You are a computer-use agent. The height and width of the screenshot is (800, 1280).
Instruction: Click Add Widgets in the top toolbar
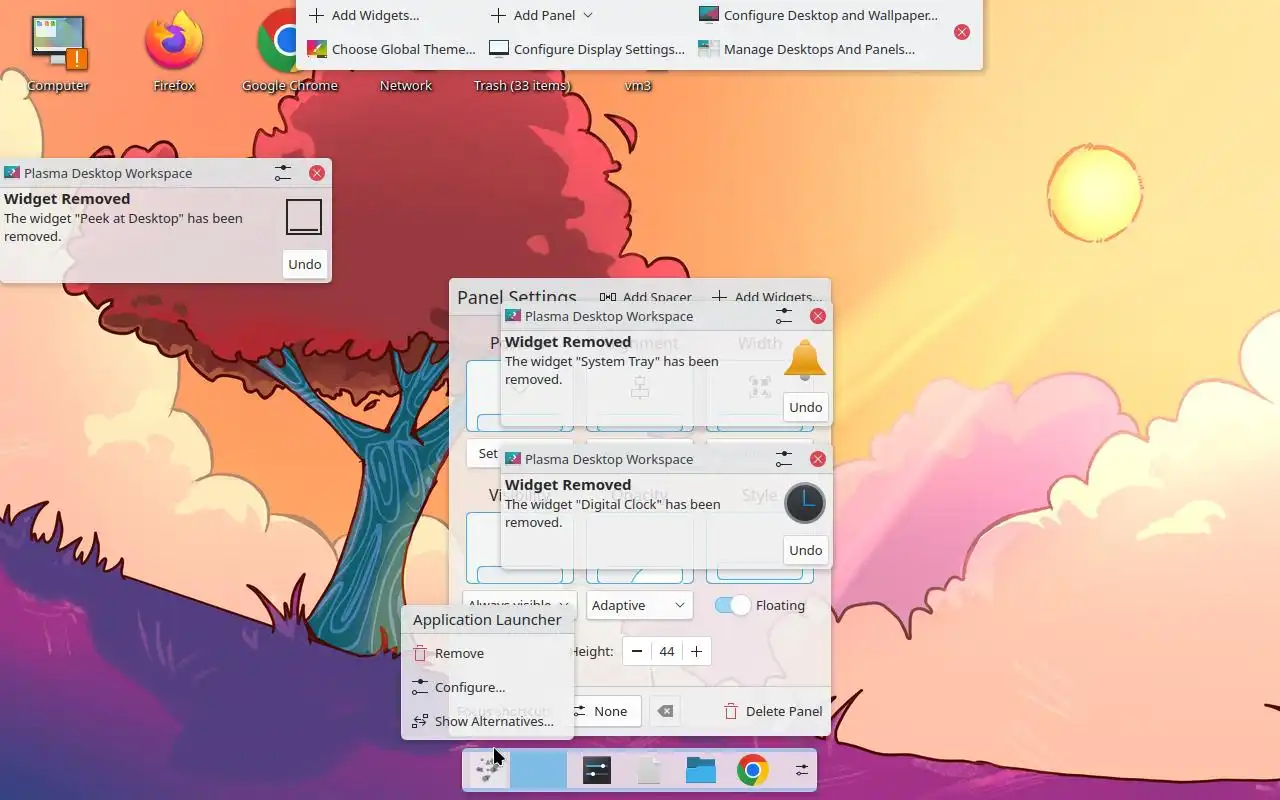coord(363,15)
